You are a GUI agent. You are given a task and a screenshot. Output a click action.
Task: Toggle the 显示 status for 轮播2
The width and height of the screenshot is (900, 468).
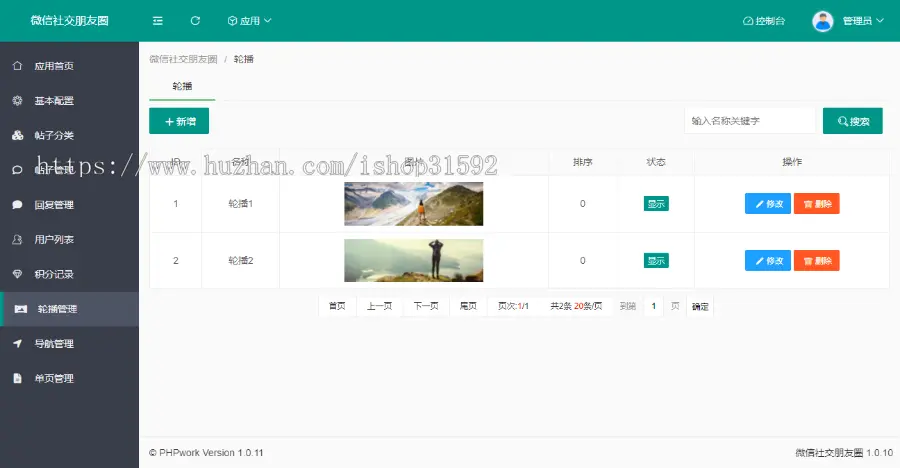point(656,261)
